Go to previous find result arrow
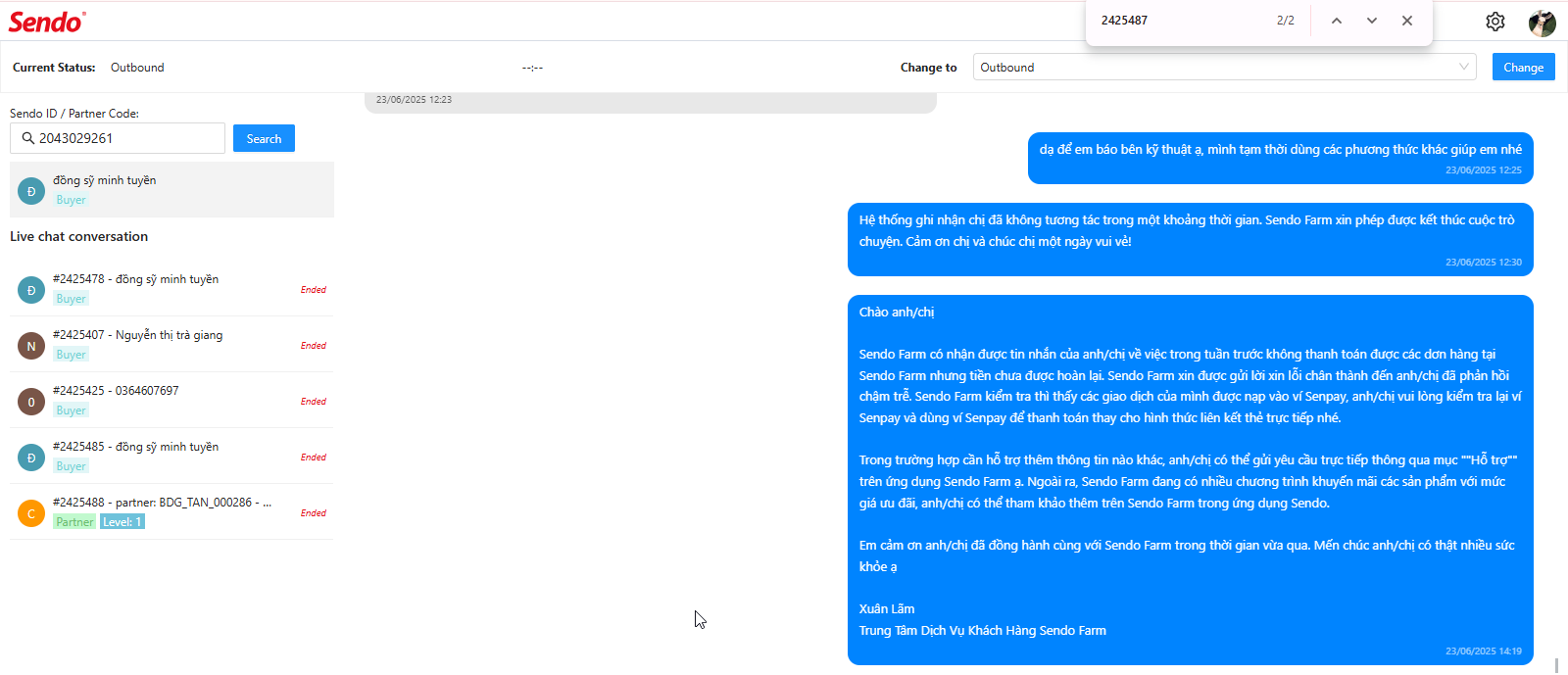Viewport: 1568px width, 675px height. click(1337, 21)
